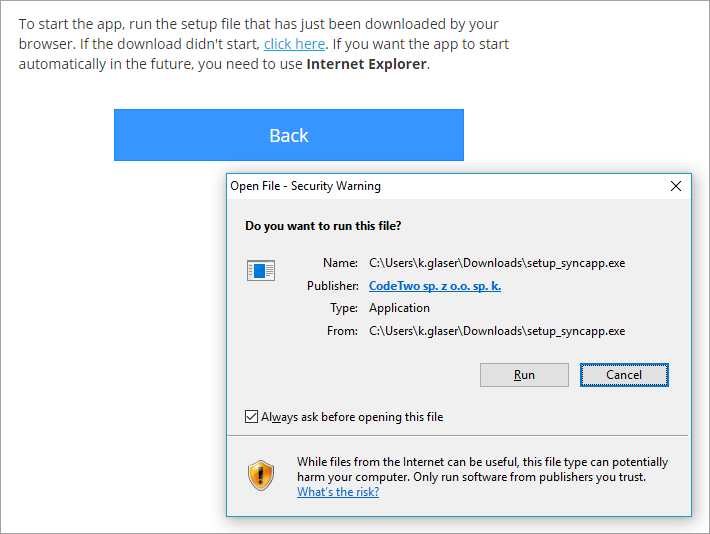Click the 'Application' type value
The height and width of the screenshot is (534, 710).
point(399,308)
